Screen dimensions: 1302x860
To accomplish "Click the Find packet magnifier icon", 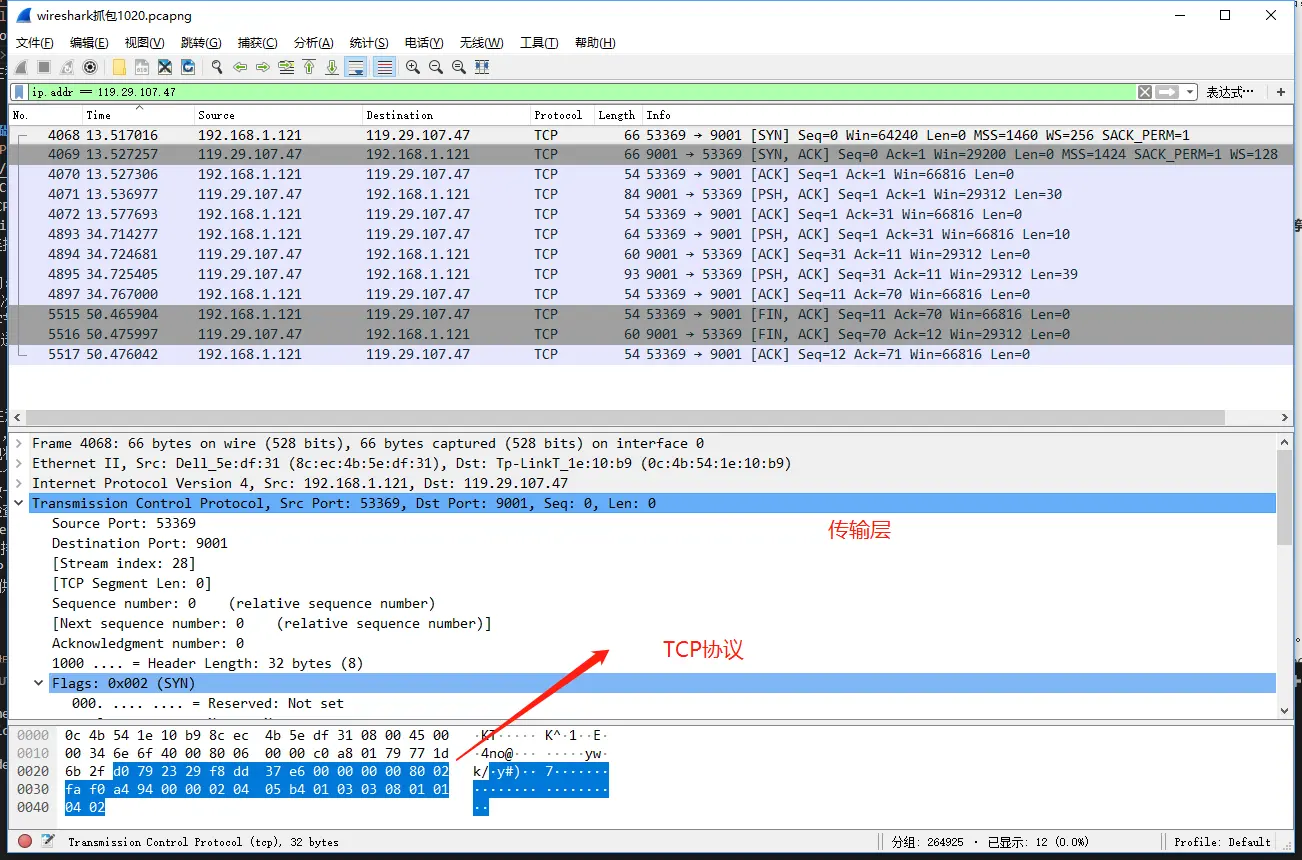I will click(217, 67).
